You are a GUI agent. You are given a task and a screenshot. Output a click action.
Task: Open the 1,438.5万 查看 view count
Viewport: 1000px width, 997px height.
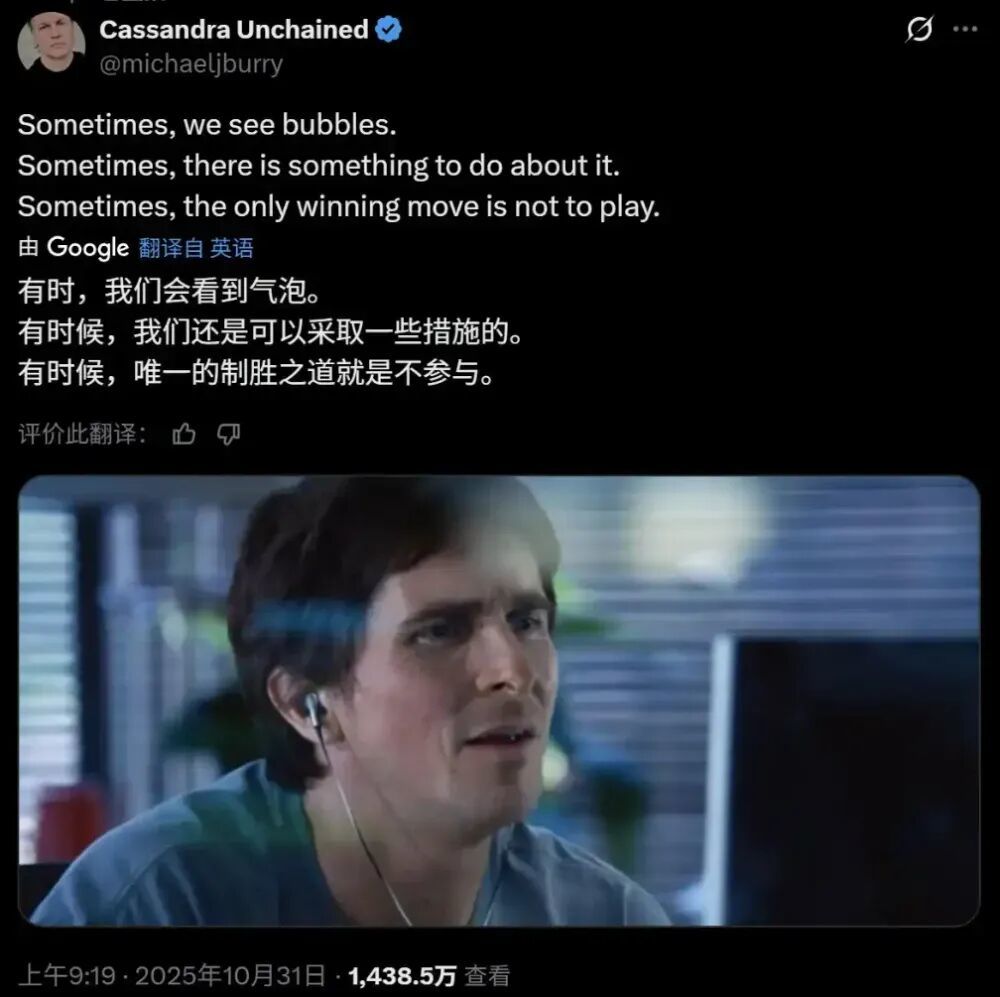pyautogui.click(x=429, y=975)
